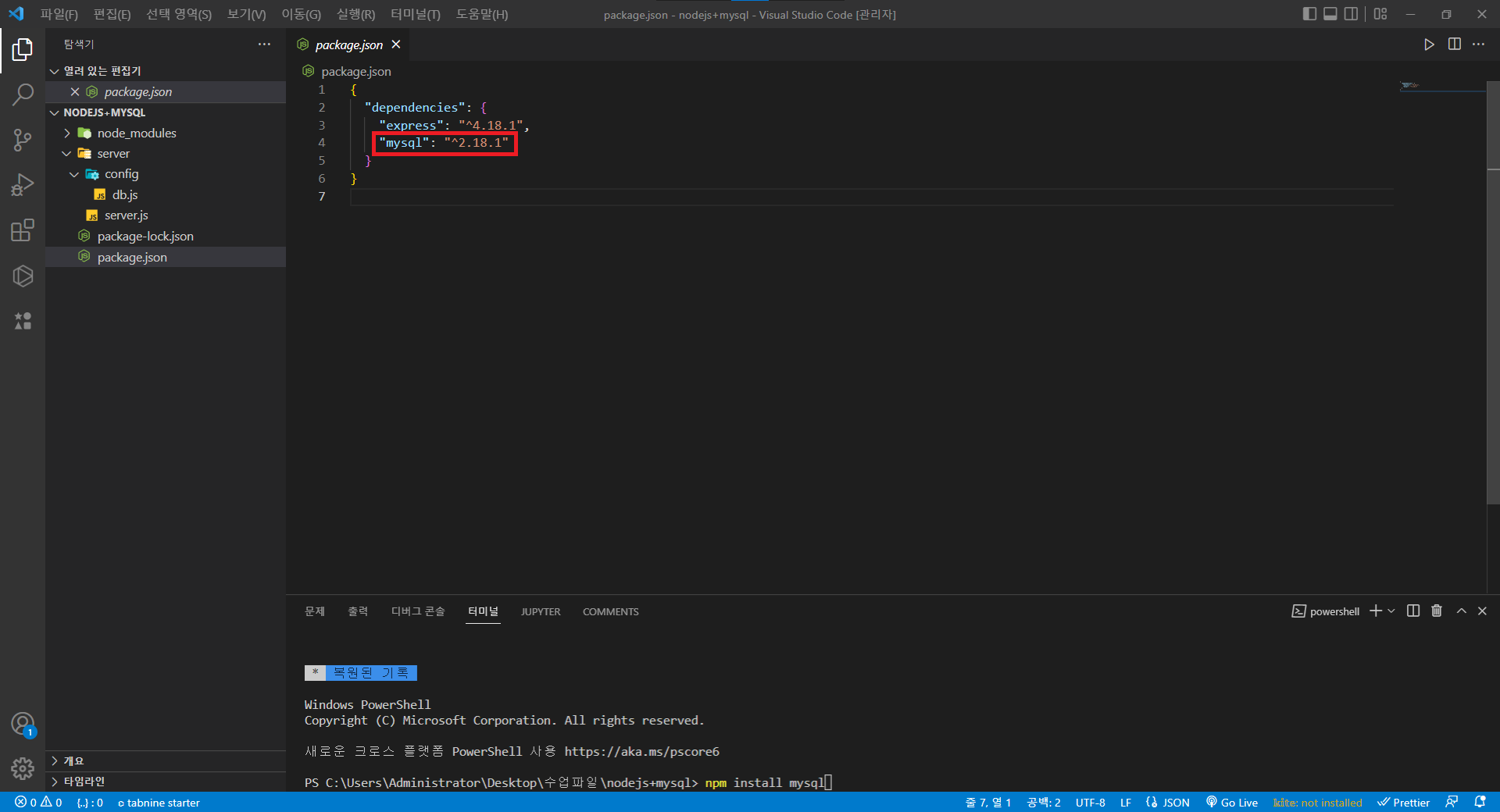Click Prettier in status bar
Screen dimensions: 1500x812
pos(1403,802)
